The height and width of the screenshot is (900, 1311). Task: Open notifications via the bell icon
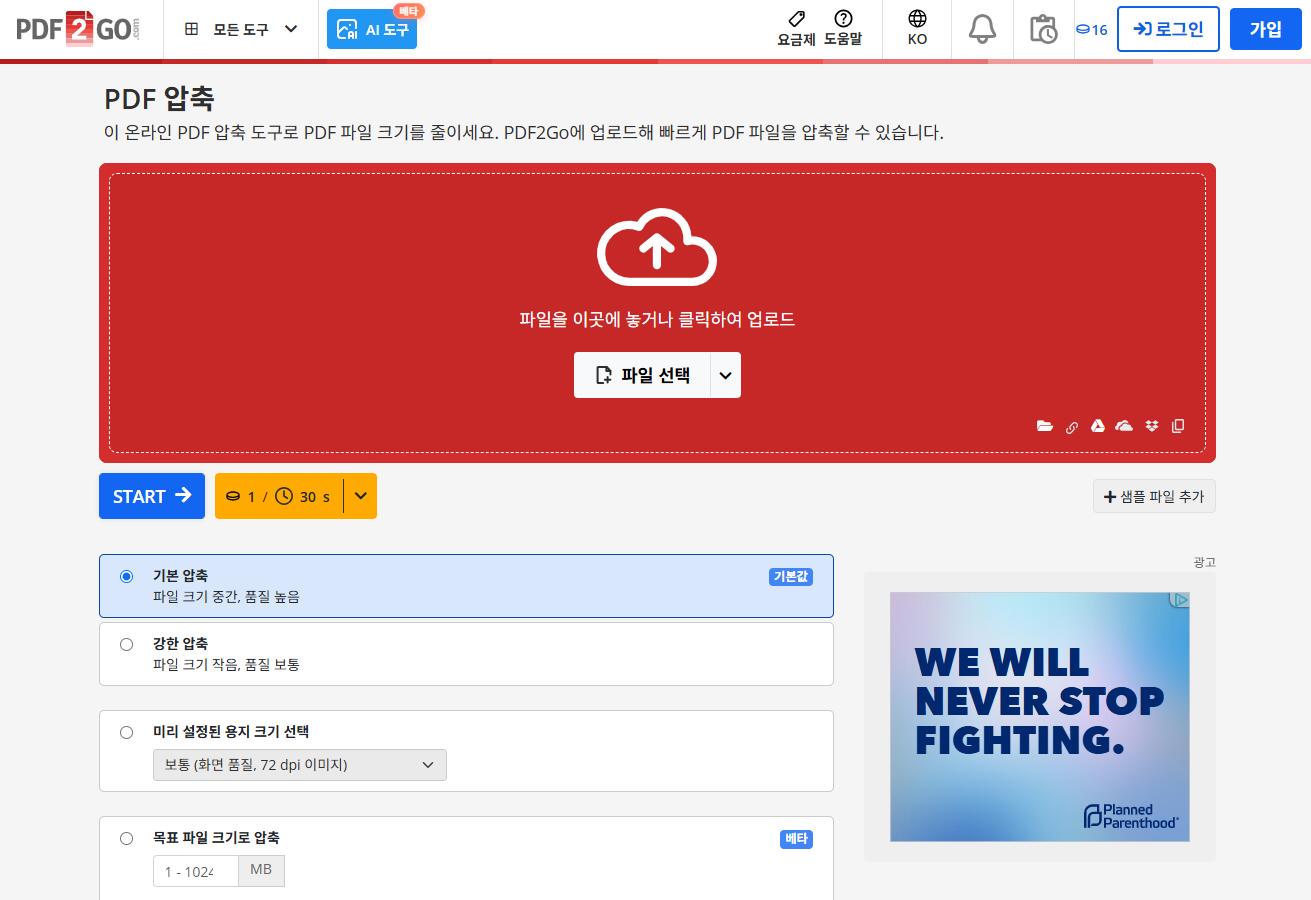coord(982,29)
